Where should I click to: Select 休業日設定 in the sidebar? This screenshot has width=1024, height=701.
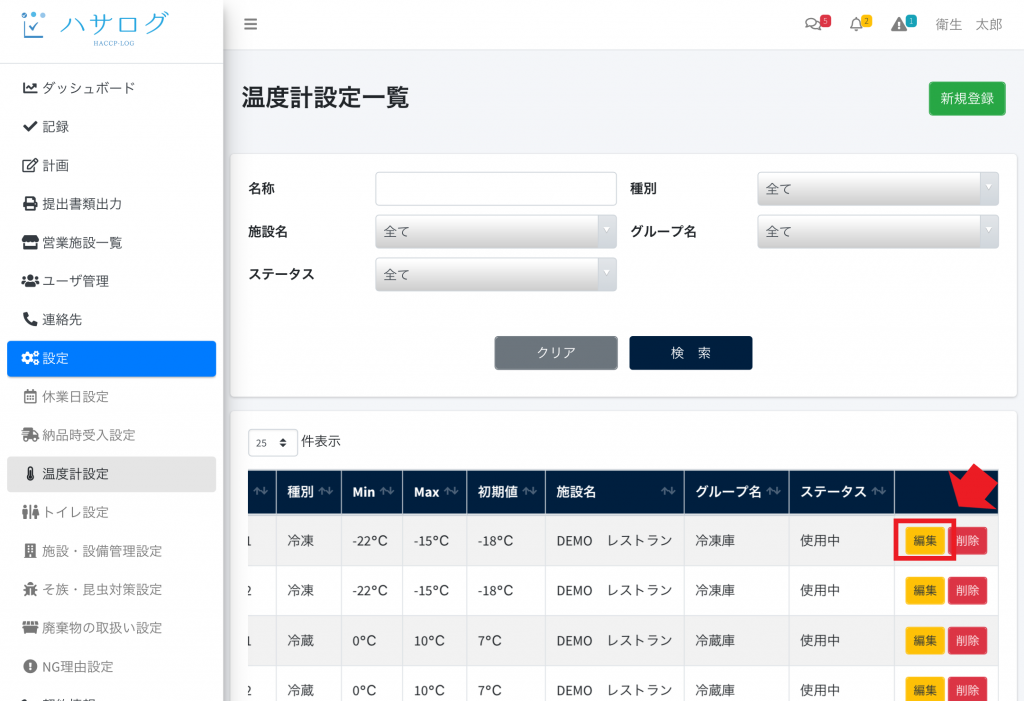pyautogui.click(x=75, y=396)
